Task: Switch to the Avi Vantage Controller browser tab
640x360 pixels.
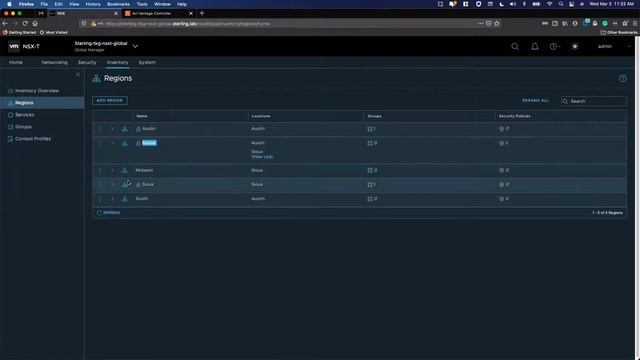Action: point(158,13)
